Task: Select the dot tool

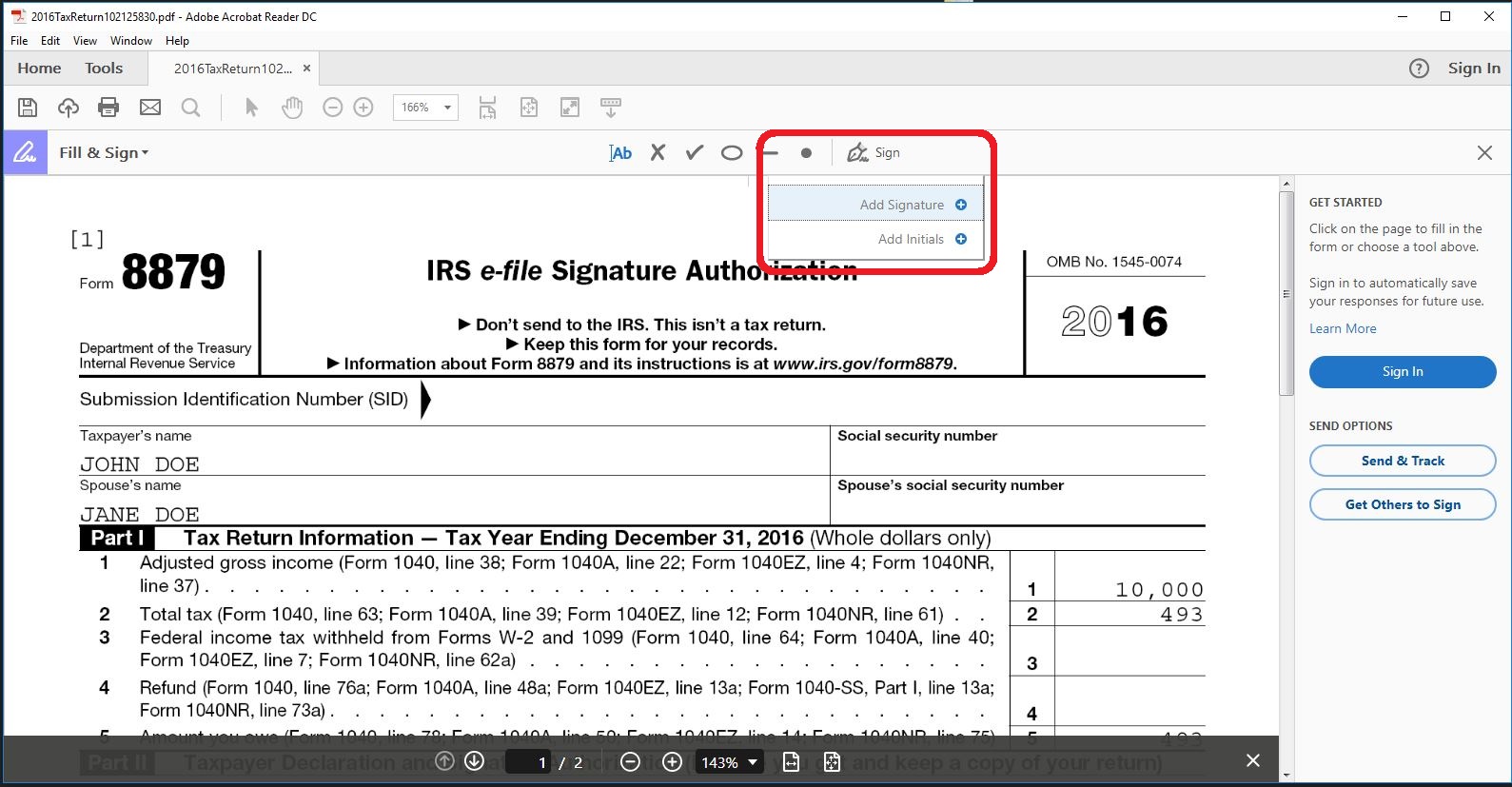Action: tap(806, 152)
